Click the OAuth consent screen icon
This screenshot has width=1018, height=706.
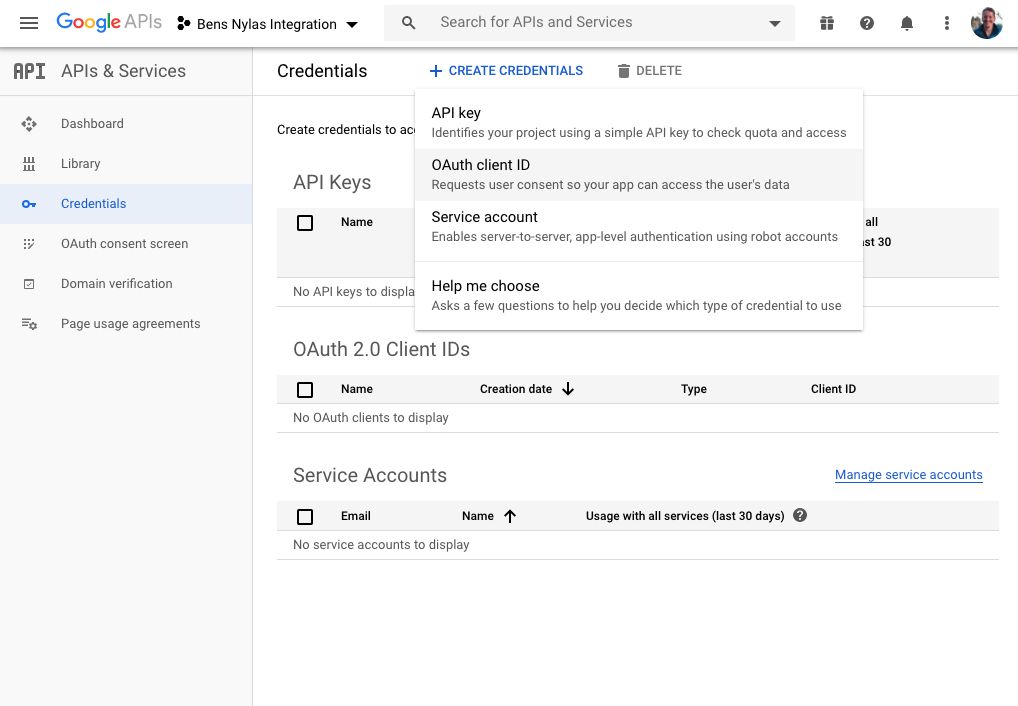29,244
